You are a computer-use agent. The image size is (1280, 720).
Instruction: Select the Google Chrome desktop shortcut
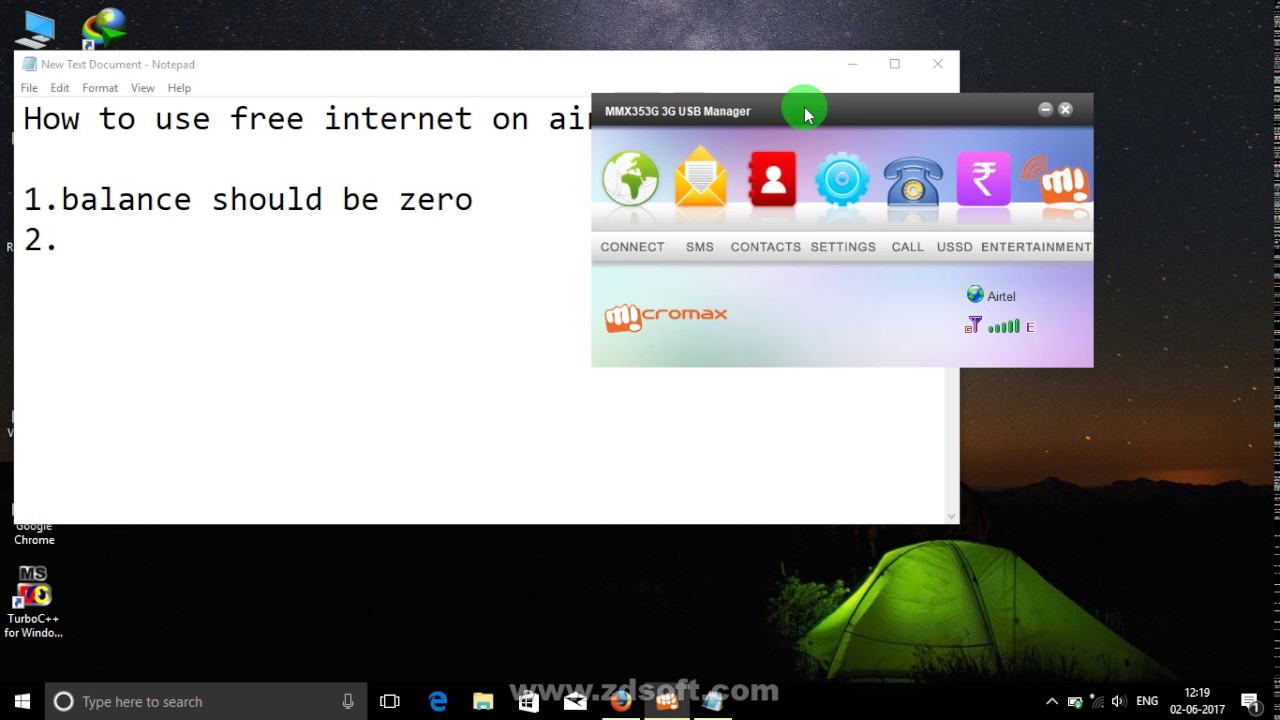point(34,532)
